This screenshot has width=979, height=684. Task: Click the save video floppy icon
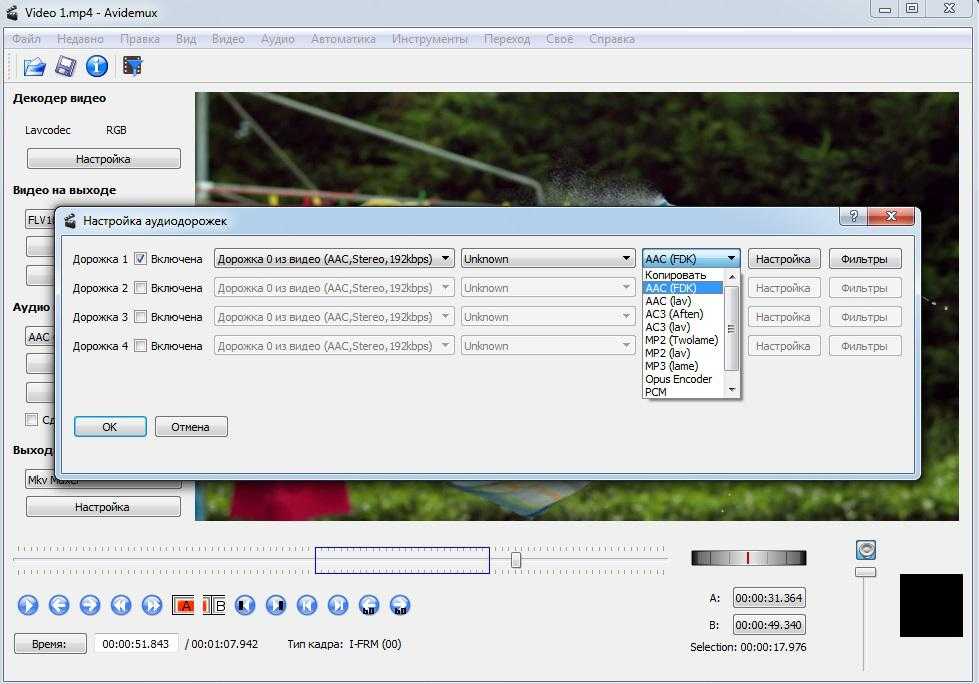tap(66, 67)
